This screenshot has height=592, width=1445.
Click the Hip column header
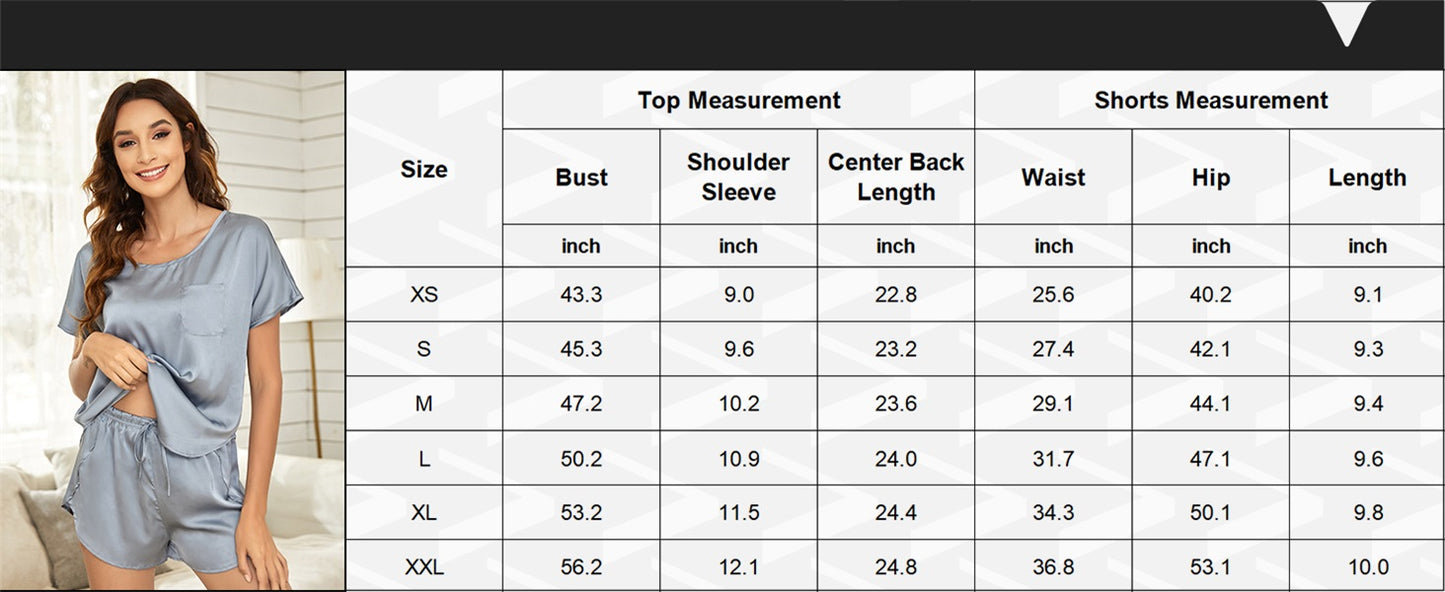(1211, 177)
